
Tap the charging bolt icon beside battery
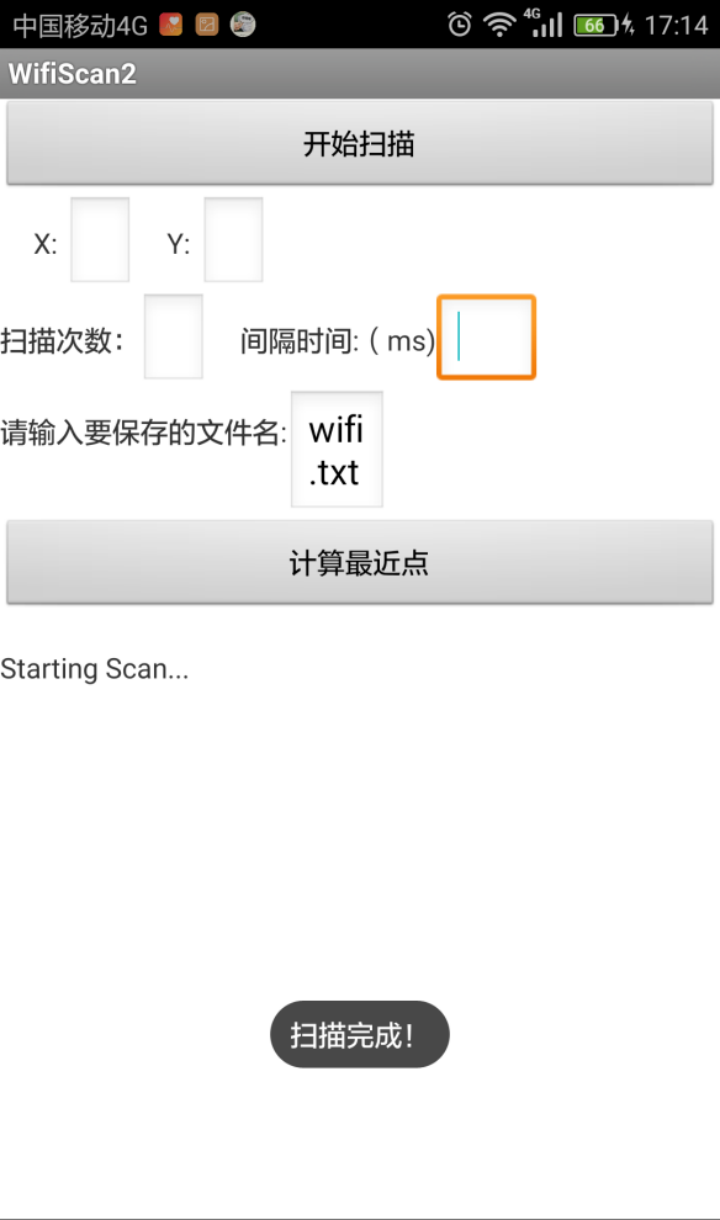point(628,25)
